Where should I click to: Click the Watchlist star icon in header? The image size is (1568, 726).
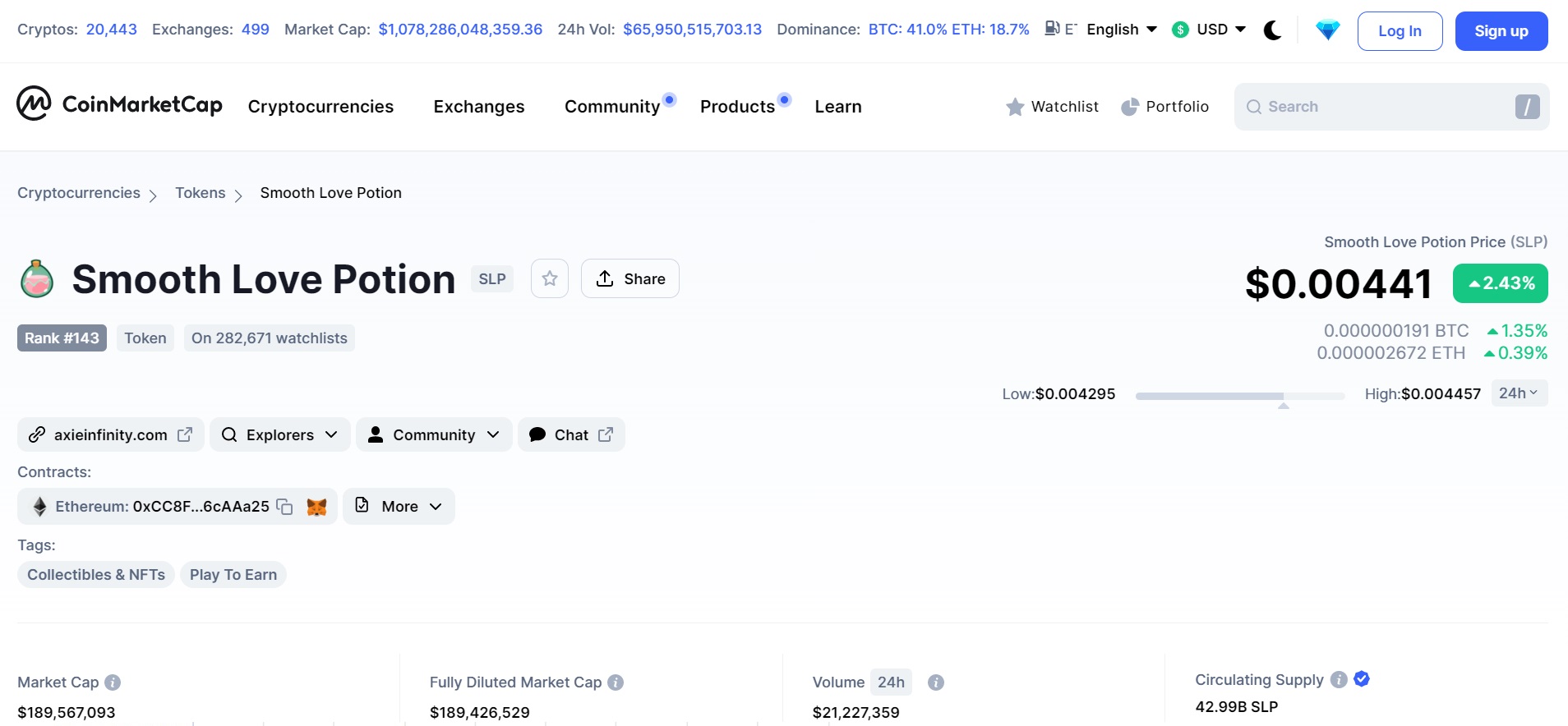tap(1015, 107)
